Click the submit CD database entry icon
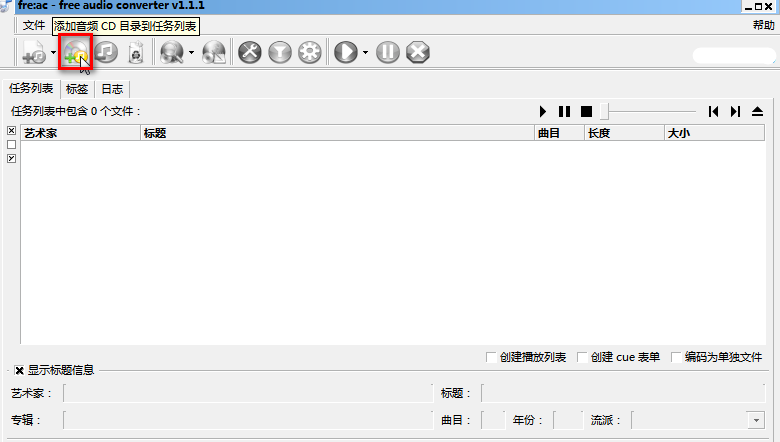The width and height of the screenshot is (780, 442). (214, 52)
